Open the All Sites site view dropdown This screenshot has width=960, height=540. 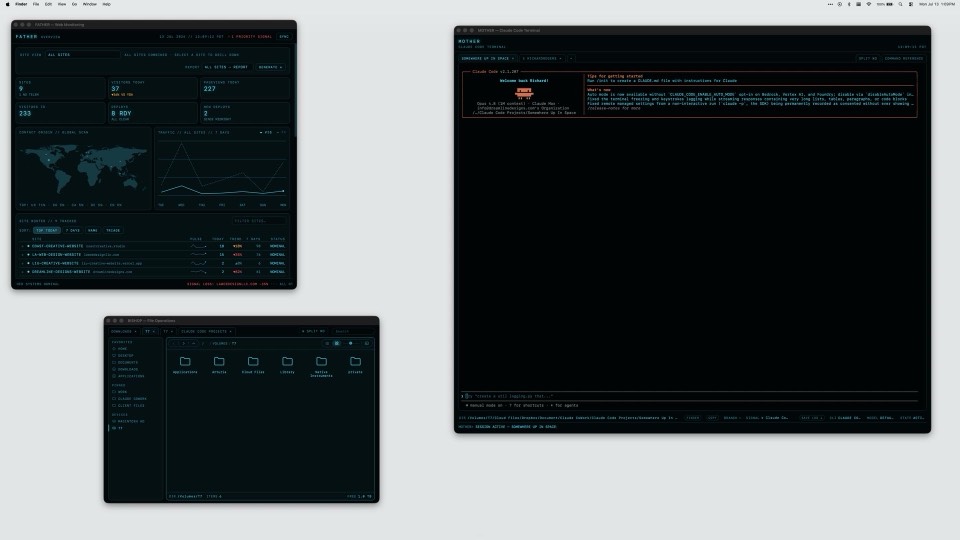pyautogui.click(x=82, y=54)
